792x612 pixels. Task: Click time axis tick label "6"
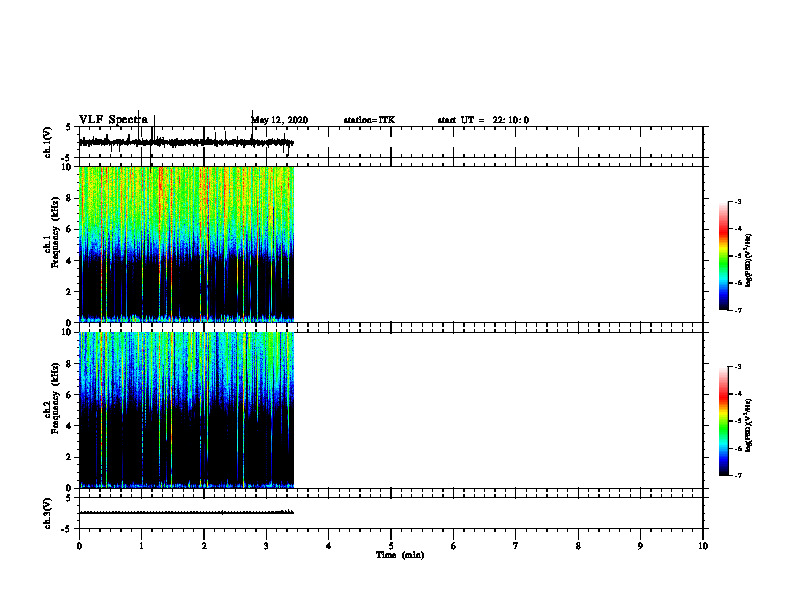tap(454, 546)
